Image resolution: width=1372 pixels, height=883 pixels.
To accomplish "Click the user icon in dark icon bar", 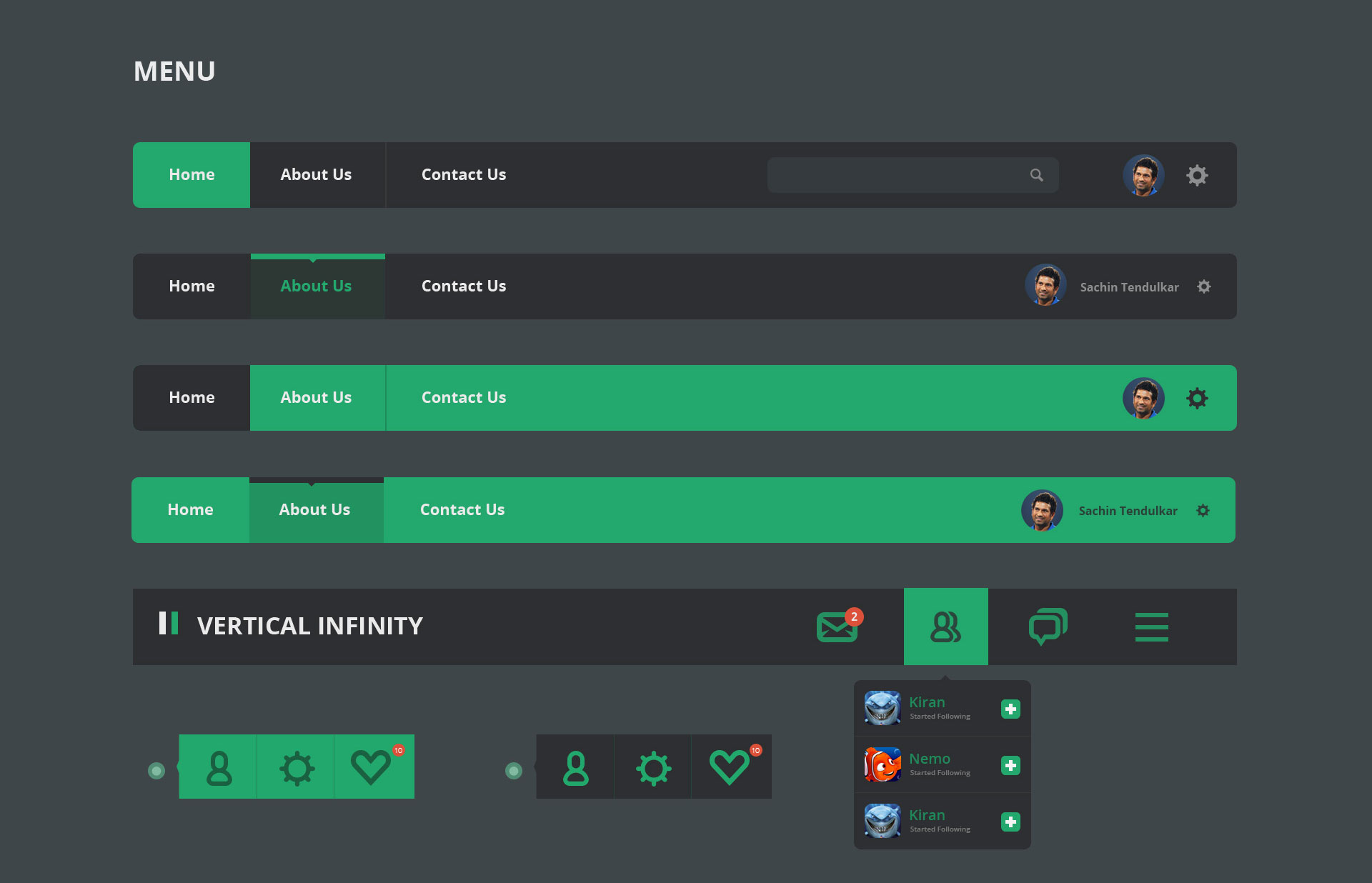I will tap(575, 768).
